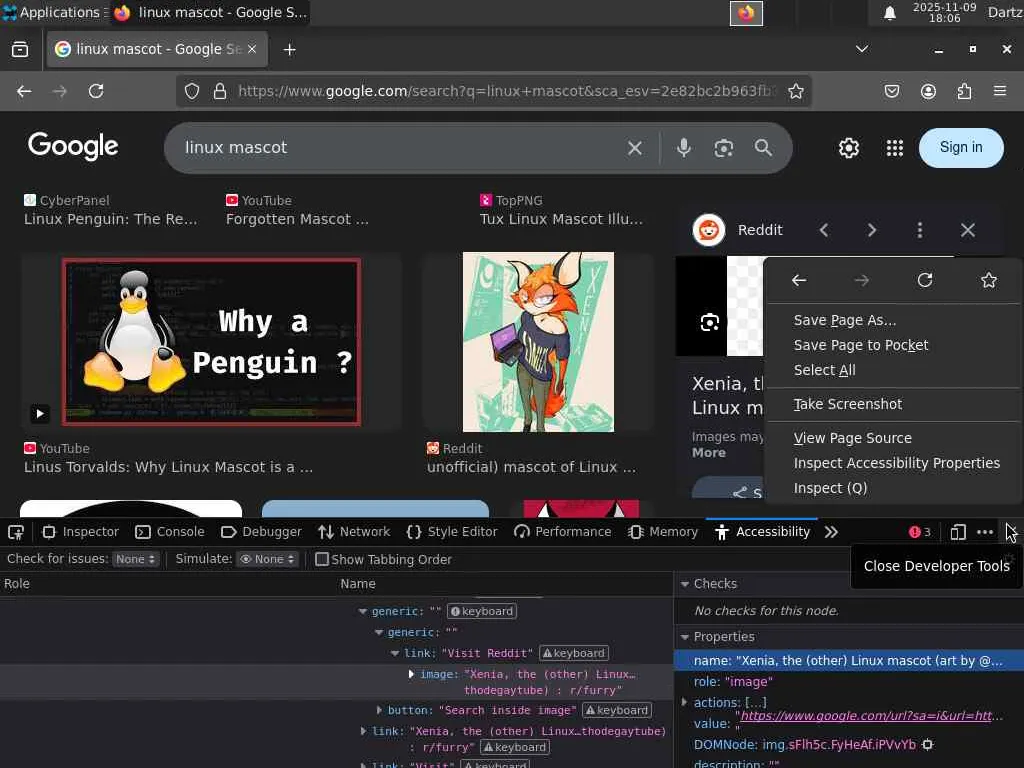Open the three-dot menu in Reddit preview
Viewport: 1024px width, 768px height.
(920, 230)
